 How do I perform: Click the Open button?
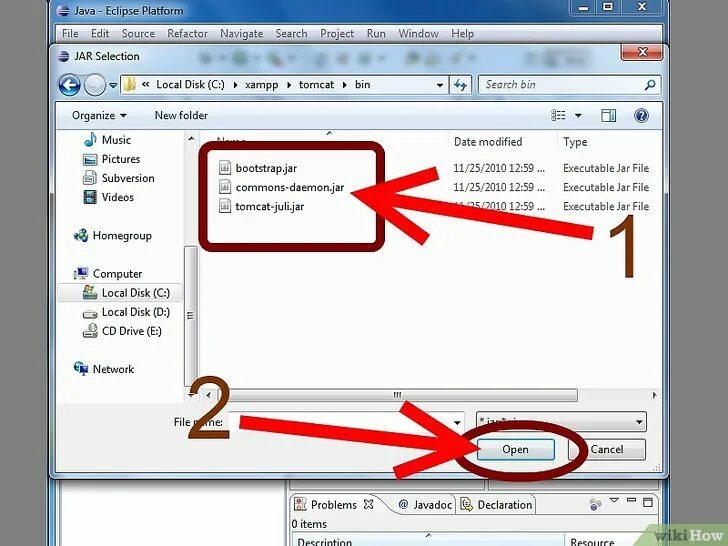click(x=515, y=449)
